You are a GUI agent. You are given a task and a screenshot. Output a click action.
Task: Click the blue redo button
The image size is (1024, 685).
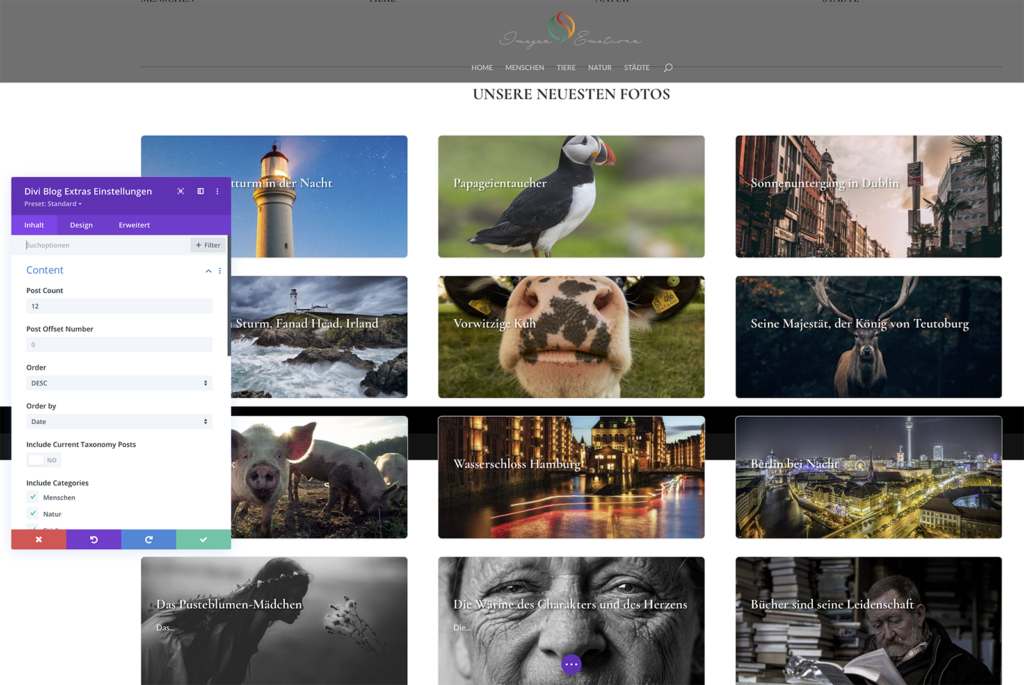pyautogui.click(x=148, y=539)
